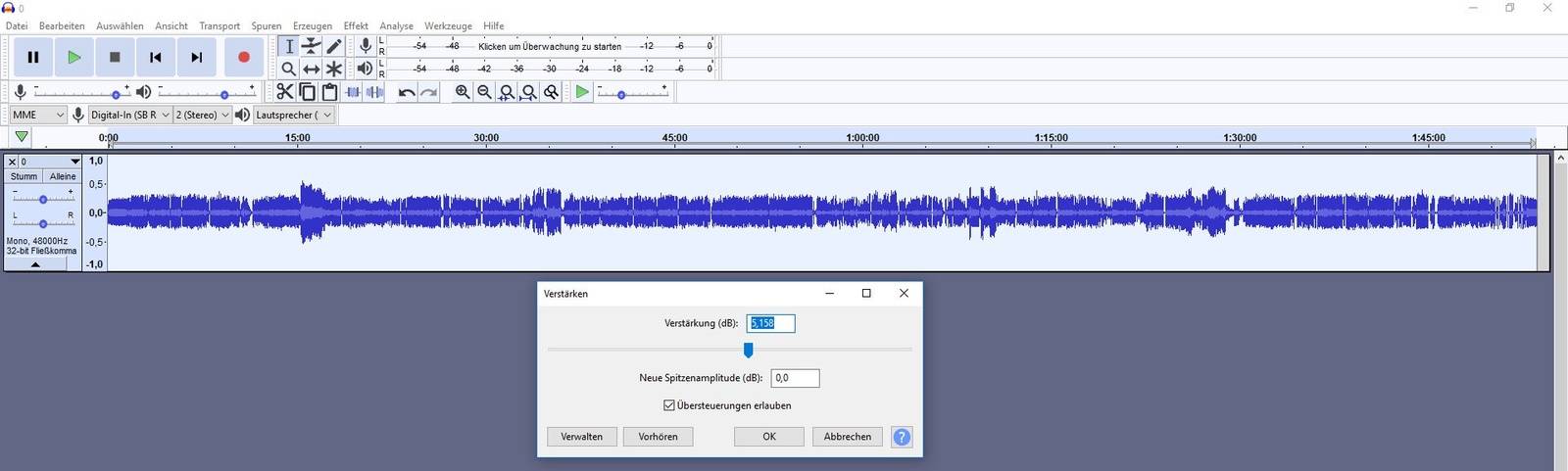Click the Zoom In magnifier icon
This screenshot has width=1568, height=471.
(x=463, y=92)
